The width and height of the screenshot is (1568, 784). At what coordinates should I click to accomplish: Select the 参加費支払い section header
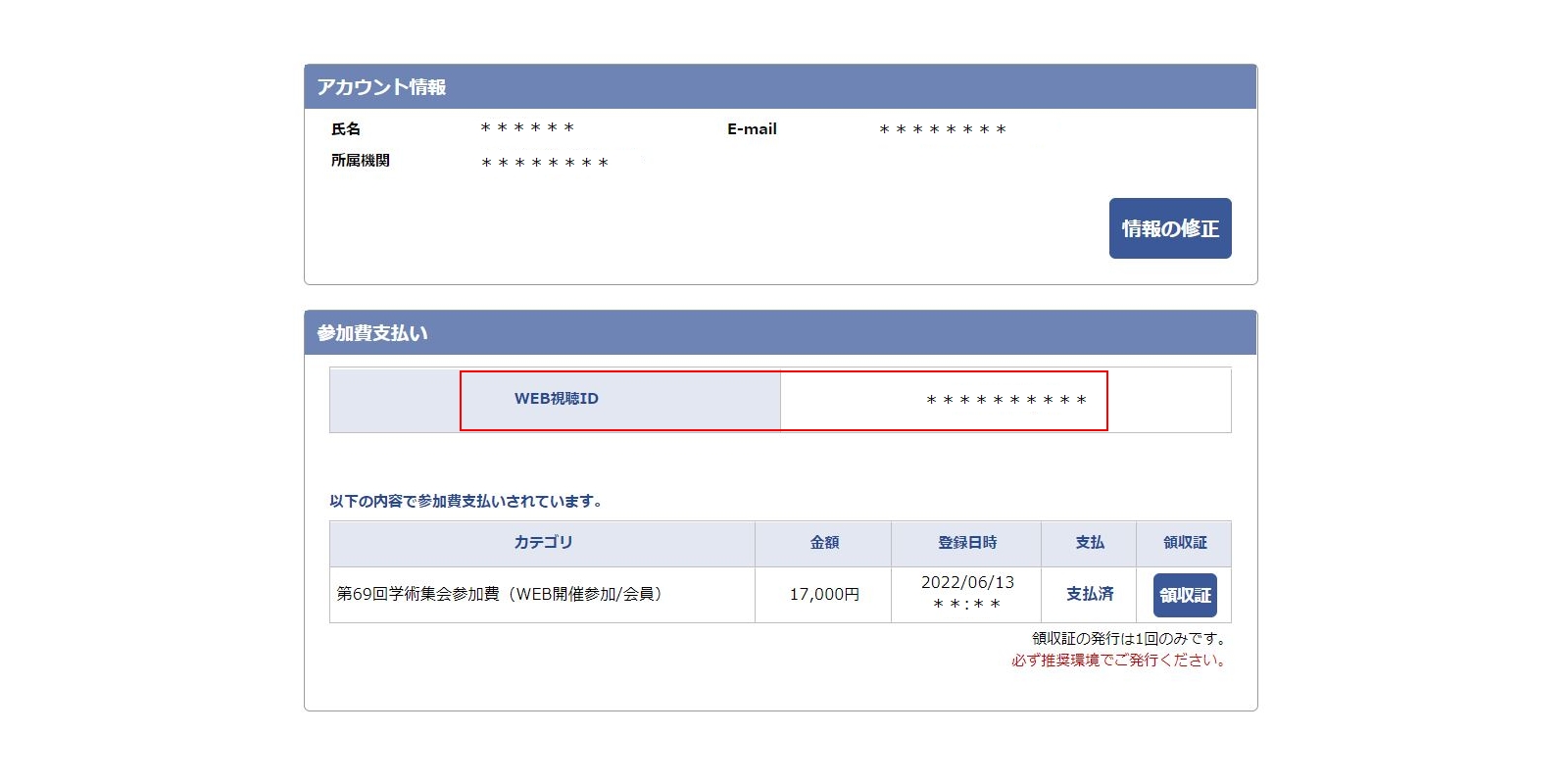point(372,333)
